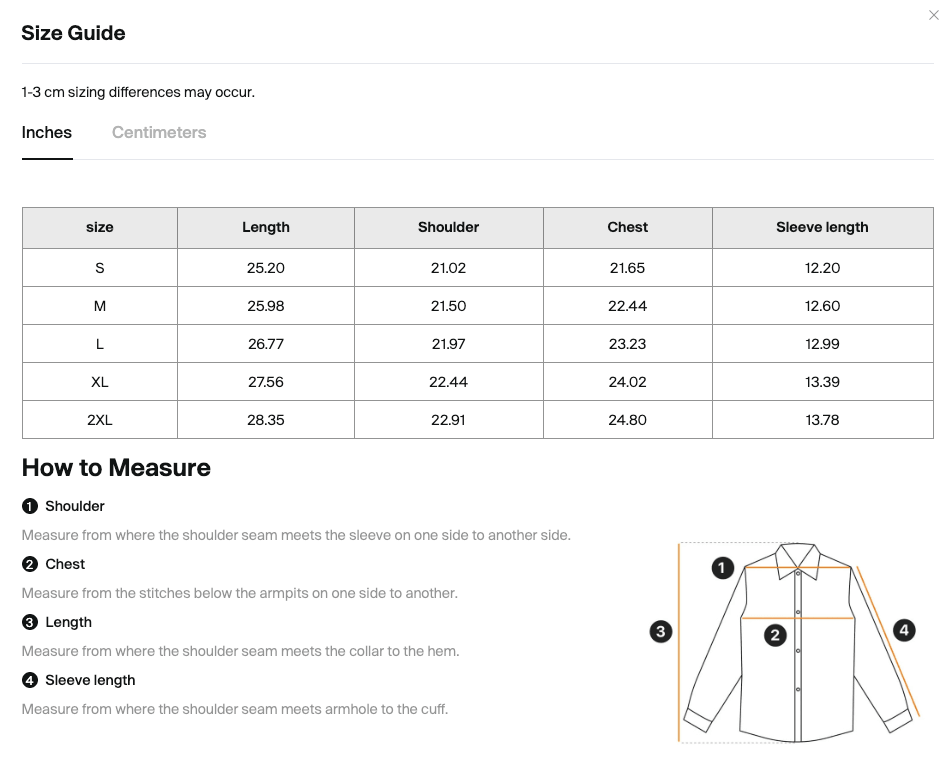This screenshot has width=947, height=770.
Task: Click the 'Chest' measuring instruction heading
Action: [65, 564]
